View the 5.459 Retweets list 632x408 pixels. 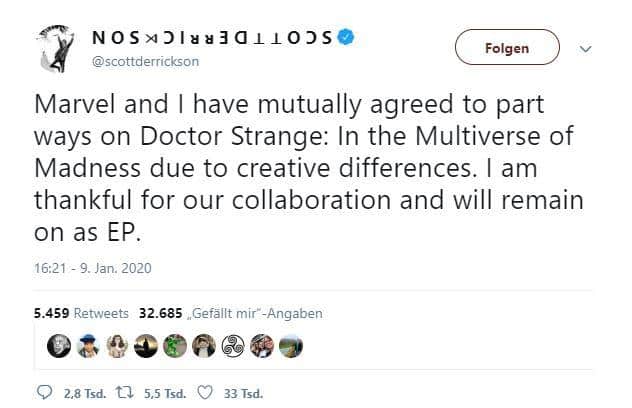point(81,313)
